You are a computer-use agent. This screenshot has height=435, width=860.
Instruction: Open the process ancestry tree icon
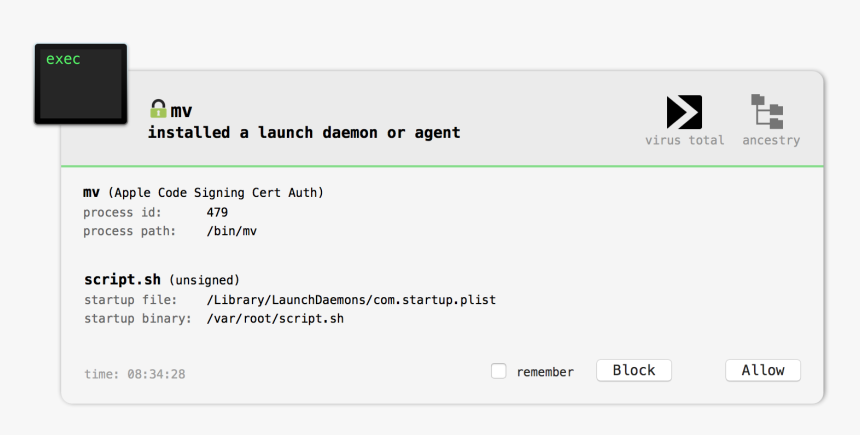(767, 111)
